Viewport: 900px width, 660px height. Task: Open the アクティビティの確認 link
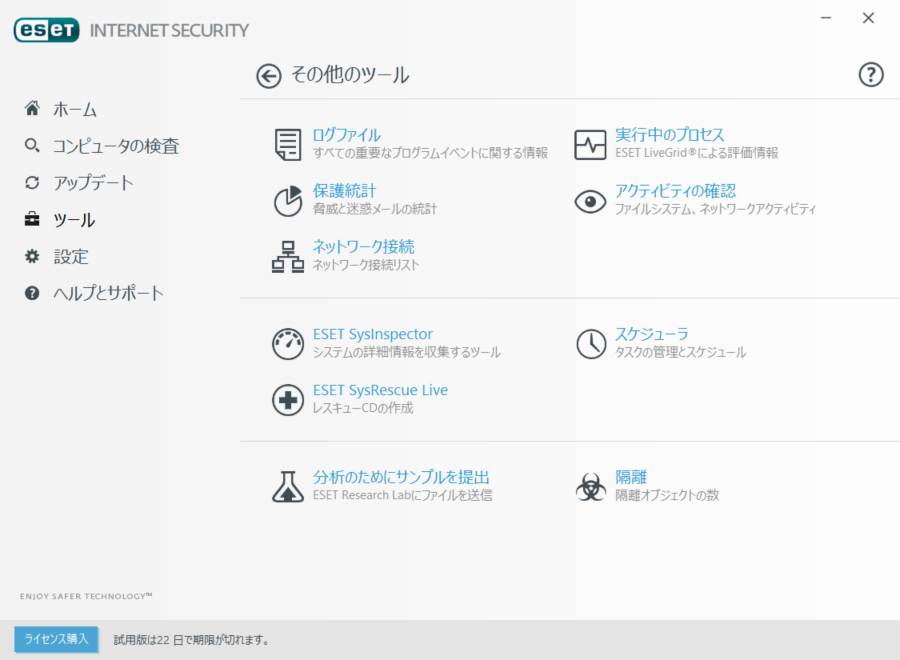(x=676, y=191)
